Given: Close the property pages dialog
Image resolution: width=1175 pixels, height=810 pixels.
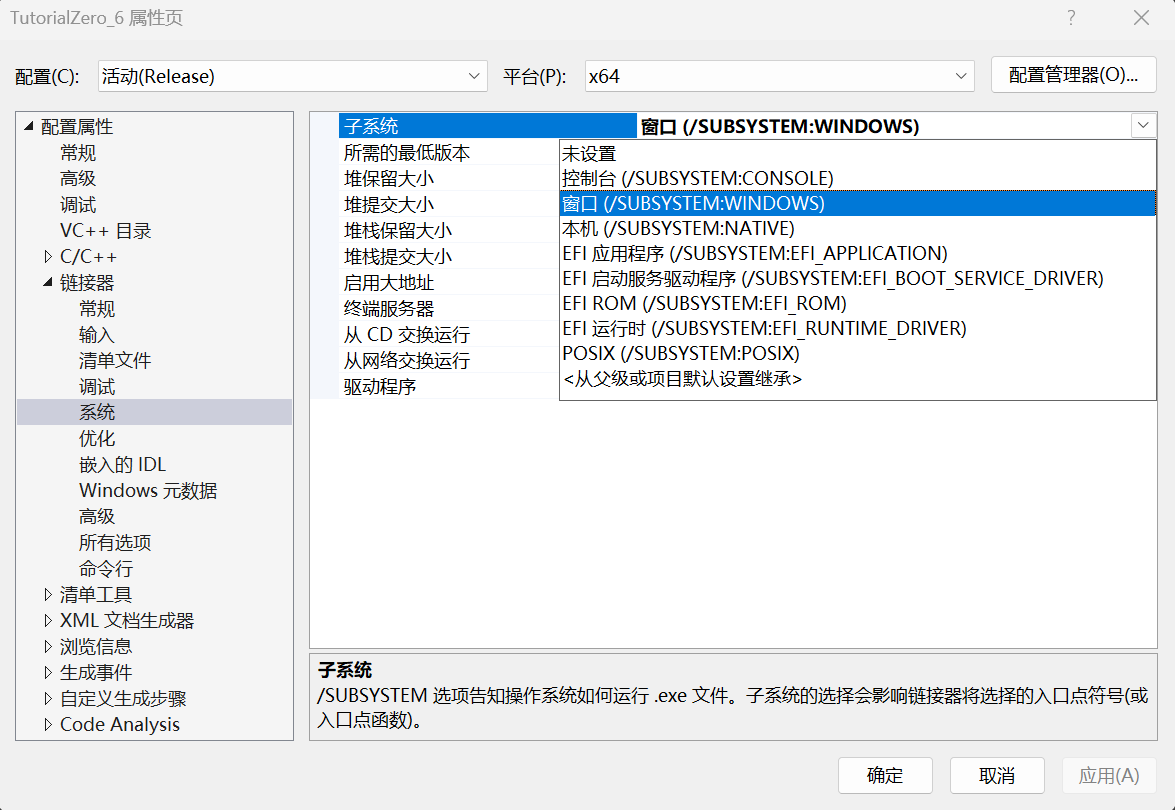Looking at the screenshot, I should [1141, 18].
